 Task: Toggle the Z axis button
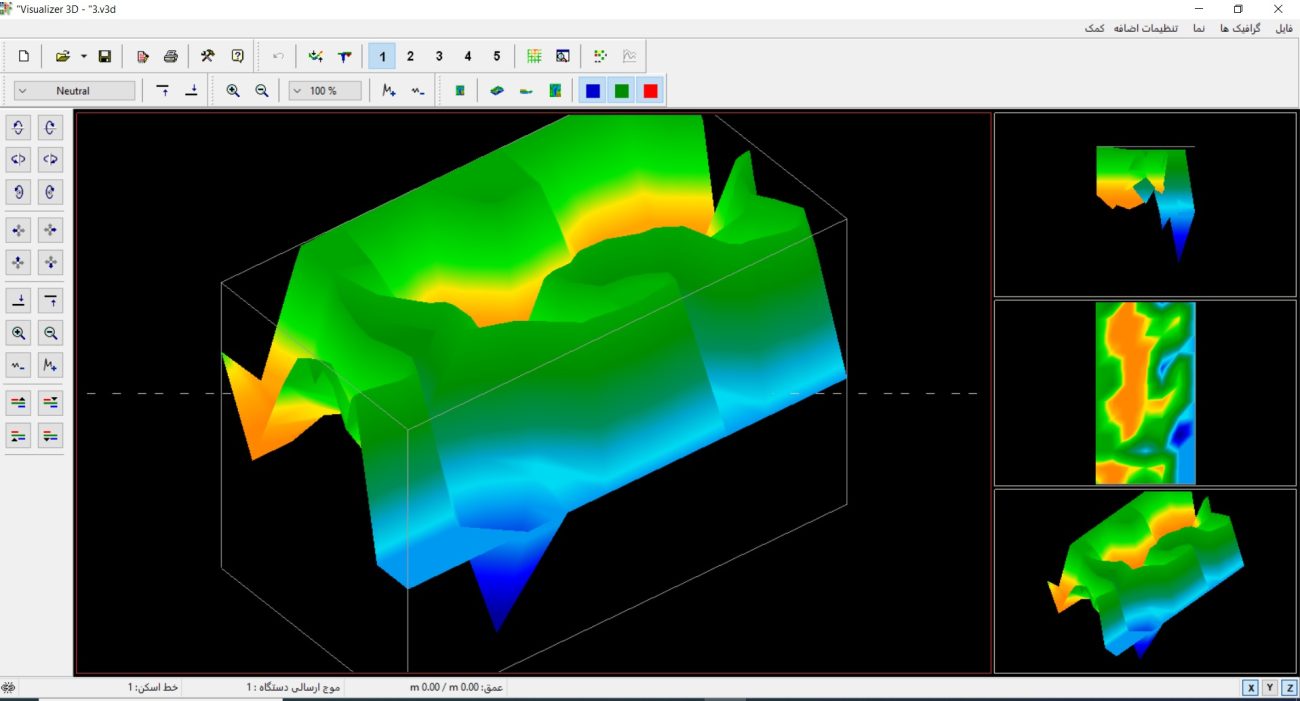[x=1289, y=688]
